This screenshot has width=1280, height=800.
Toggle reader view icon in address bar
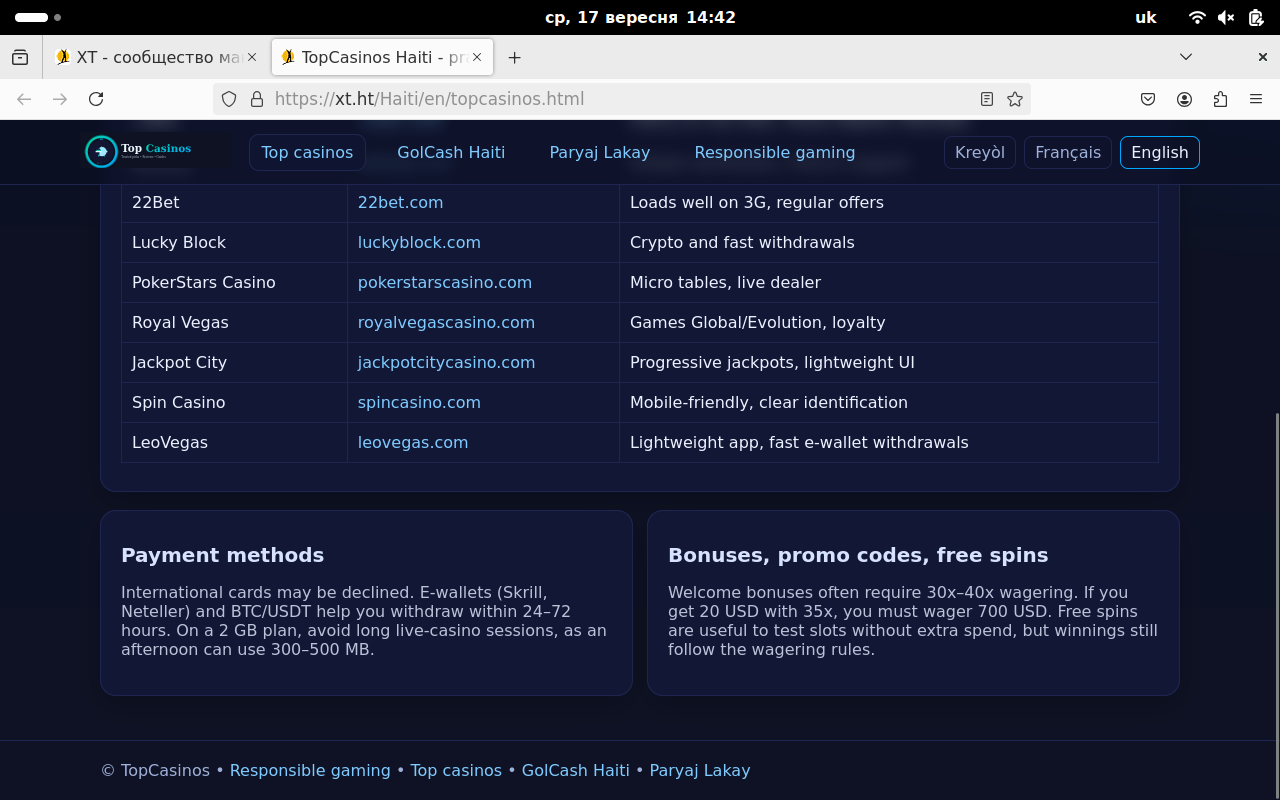pos(987,99)
